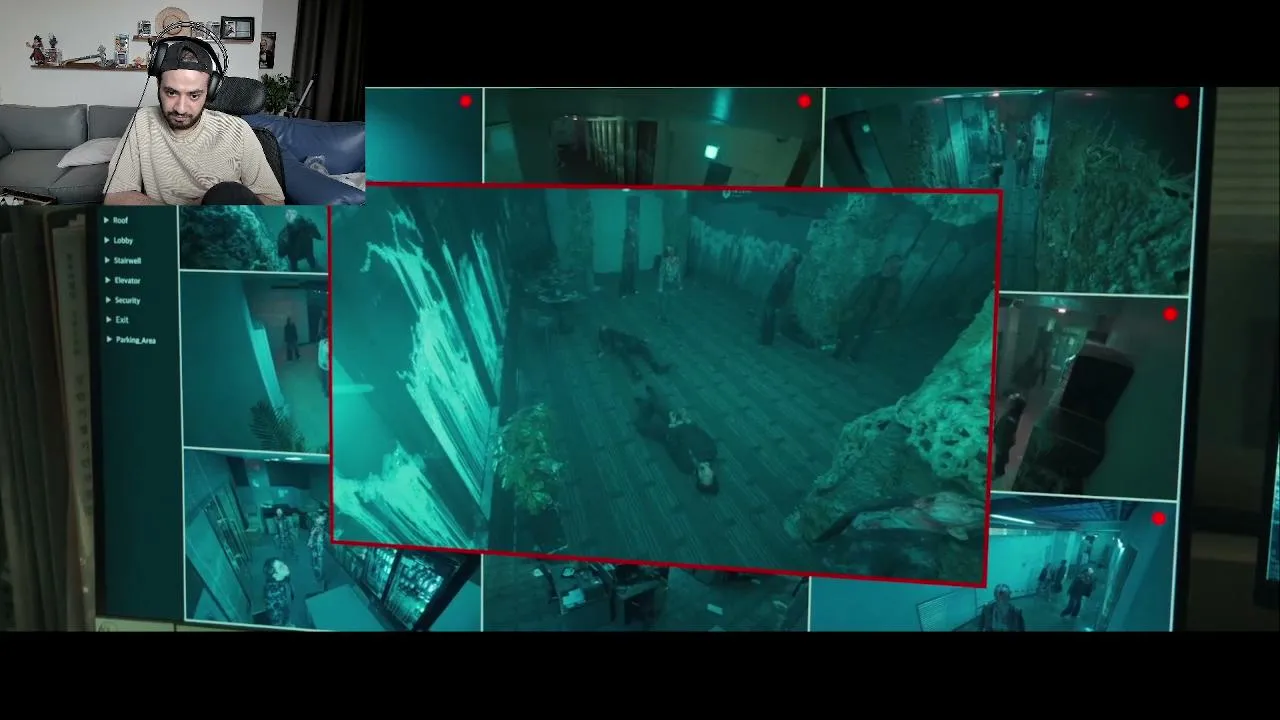This screenshot has width=1280, height=720.
Task: Select the 'Exit' label in the camera list
Action: [x=122, y=320]
